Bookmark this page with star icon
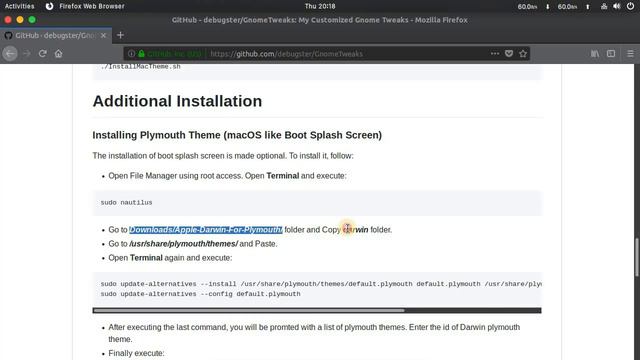 [523, 53]
